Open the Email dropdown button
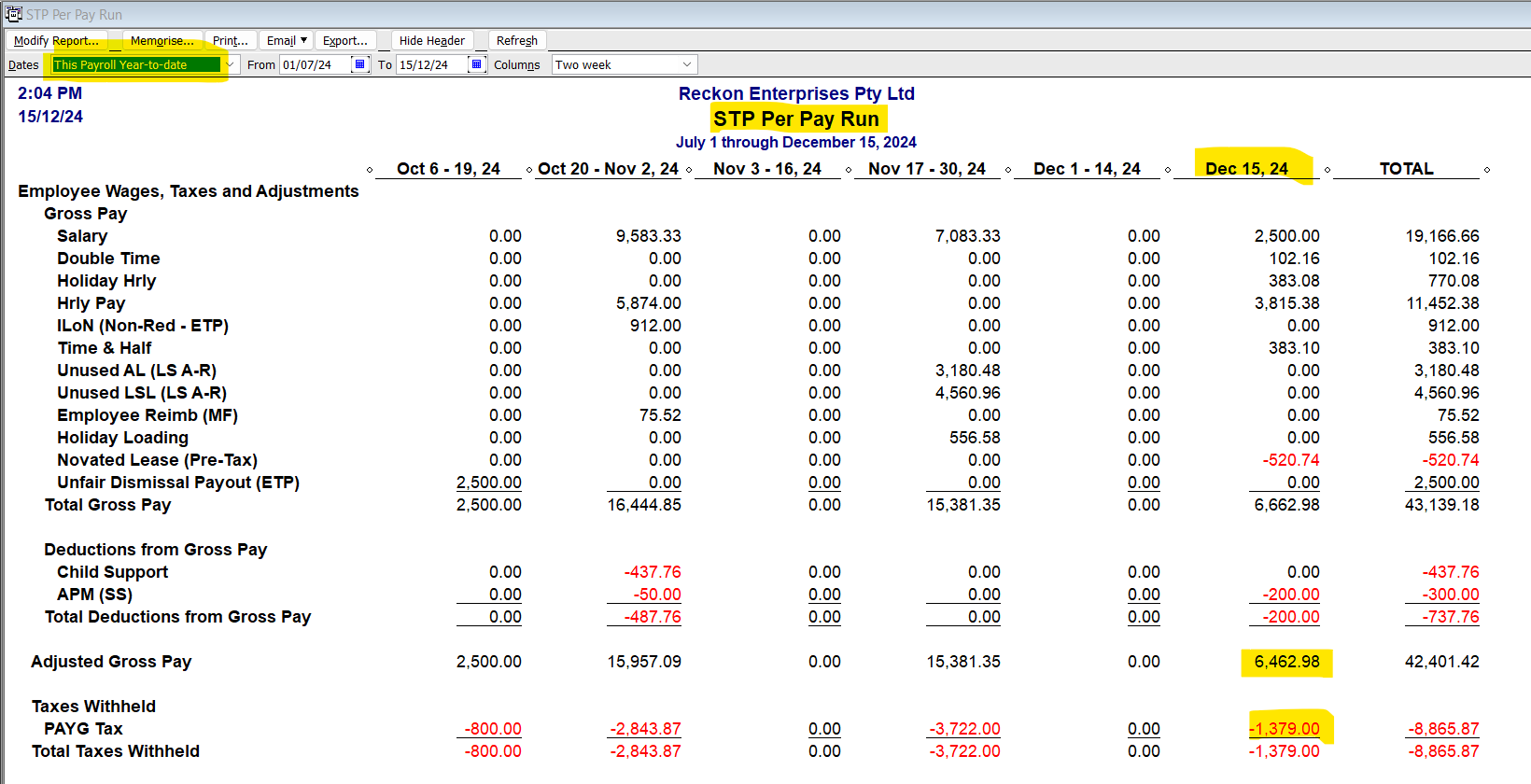The height and width of the screenshot is (784, 1531). (x=287, y=40)
